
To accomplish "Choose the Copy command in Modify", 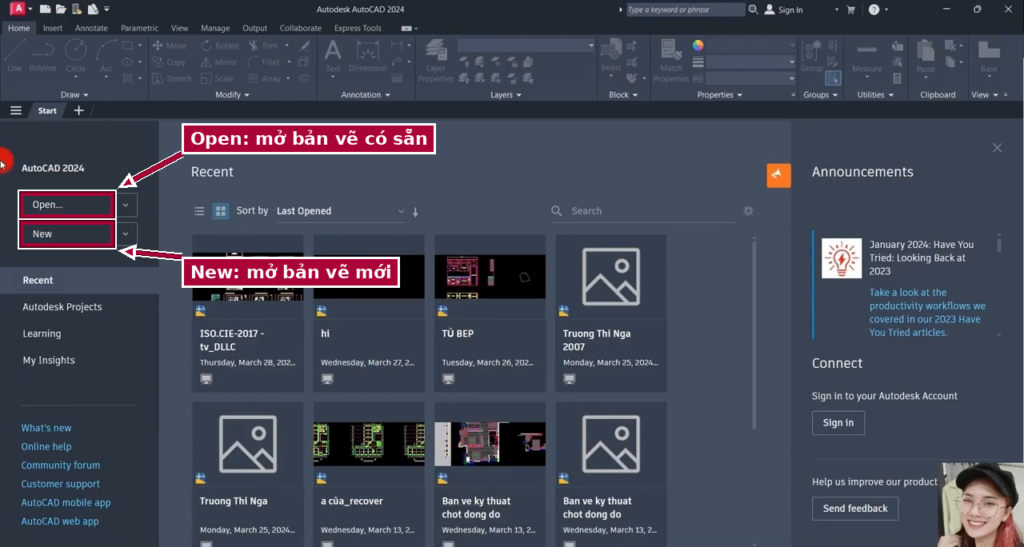I will 169,62.
